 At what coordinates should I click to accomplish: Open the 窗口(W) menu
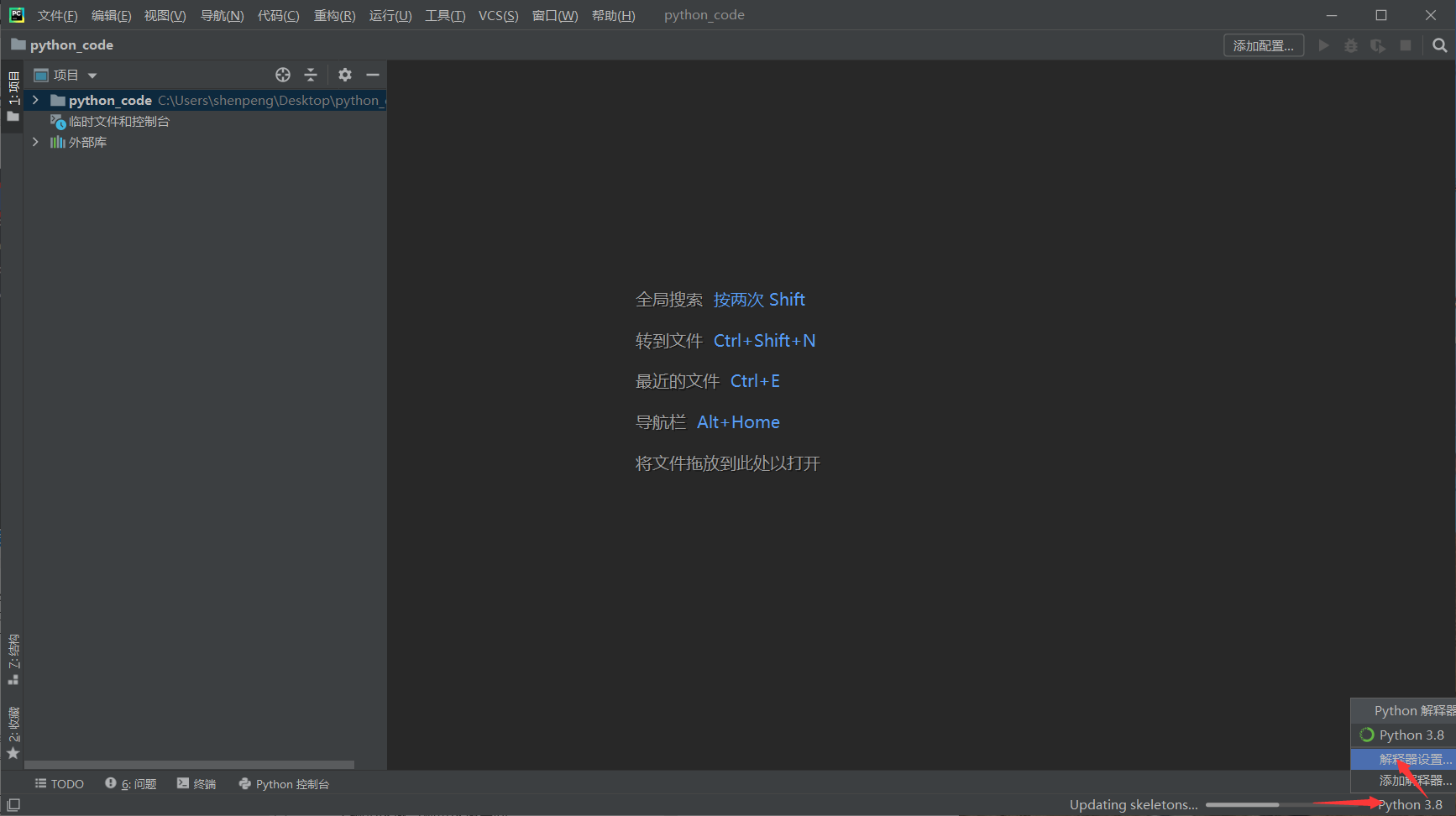click(555, 15)
